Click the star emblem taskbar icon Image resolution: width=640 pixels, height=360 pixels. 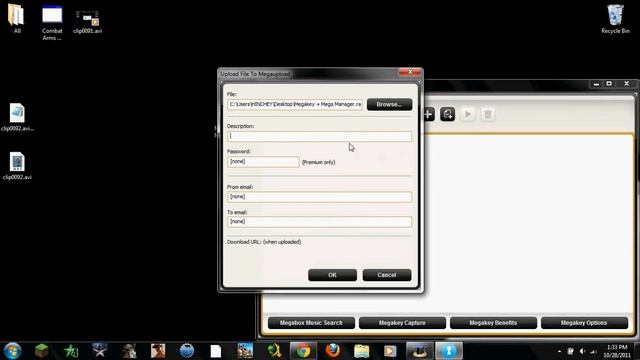[x=100, y=351]
